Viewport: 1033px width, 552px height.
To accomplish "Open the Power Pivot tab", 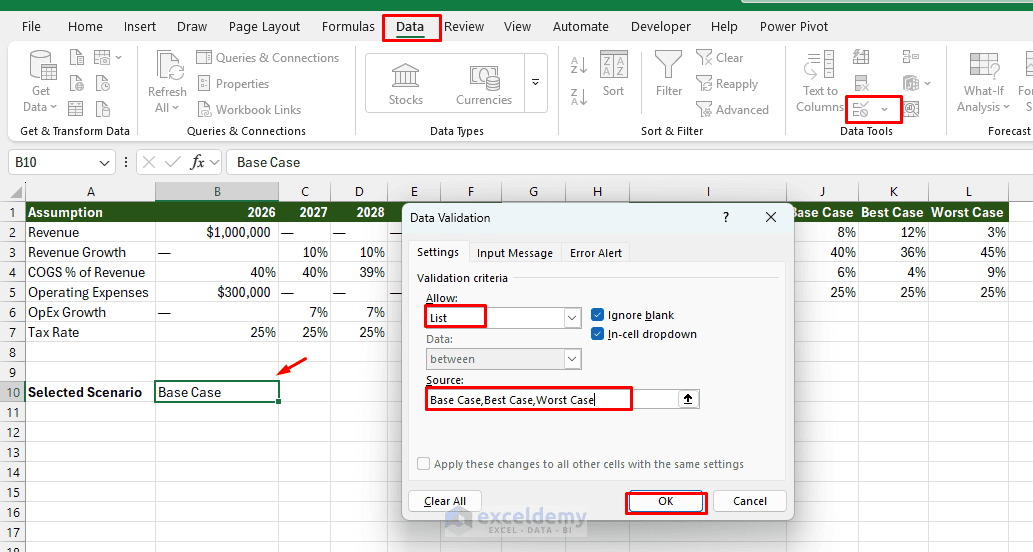I will (x=794, y=27).
